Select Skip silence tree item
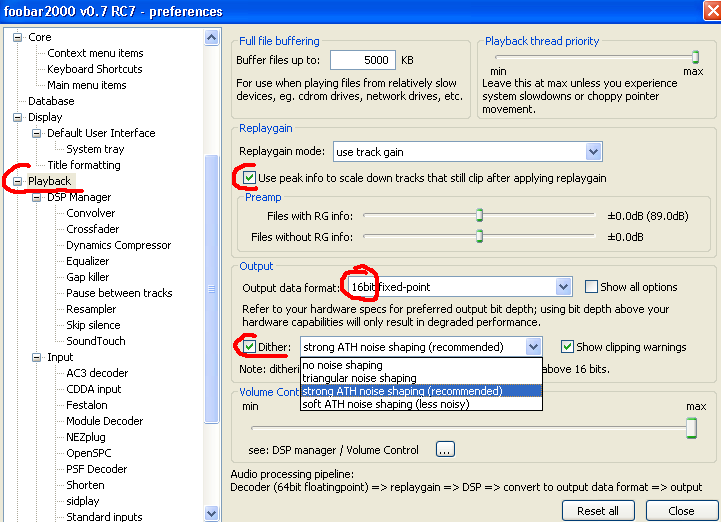Viewport: 721px width, 522px height. pyautogui.click(x=93, y=325)
